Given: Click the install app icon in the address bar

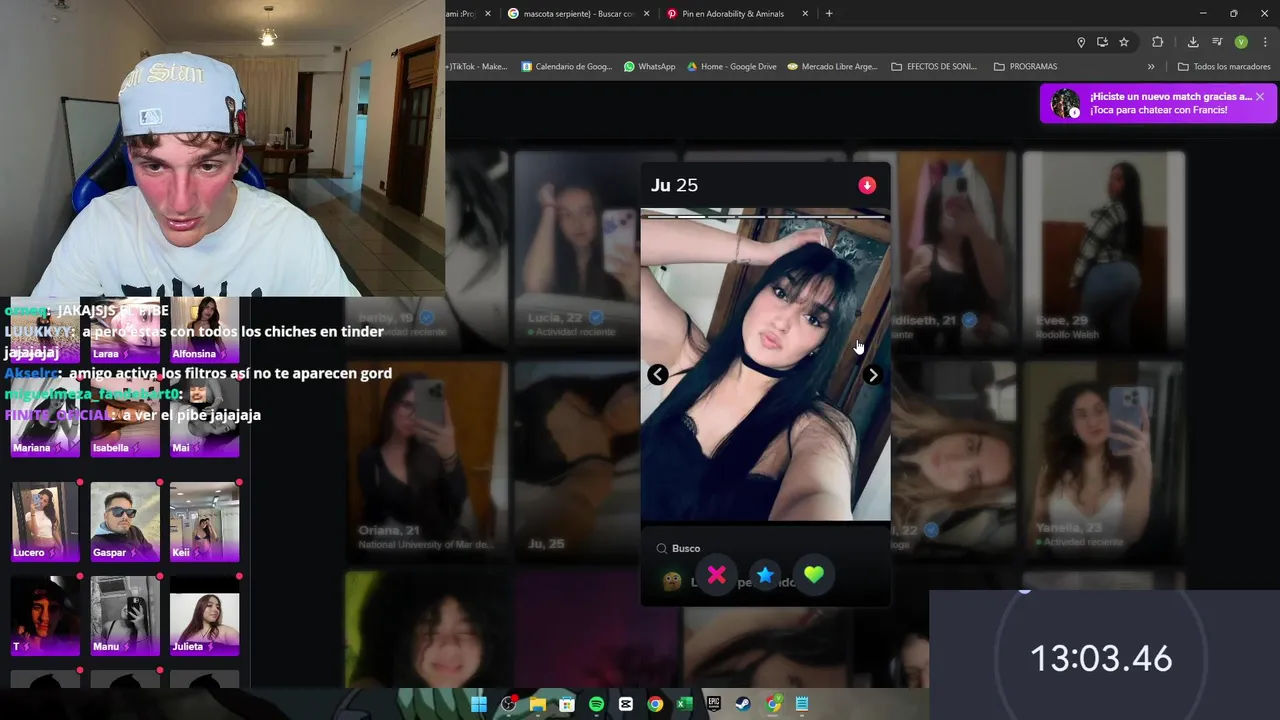Looking at the screenshot, I should 1102,42.
